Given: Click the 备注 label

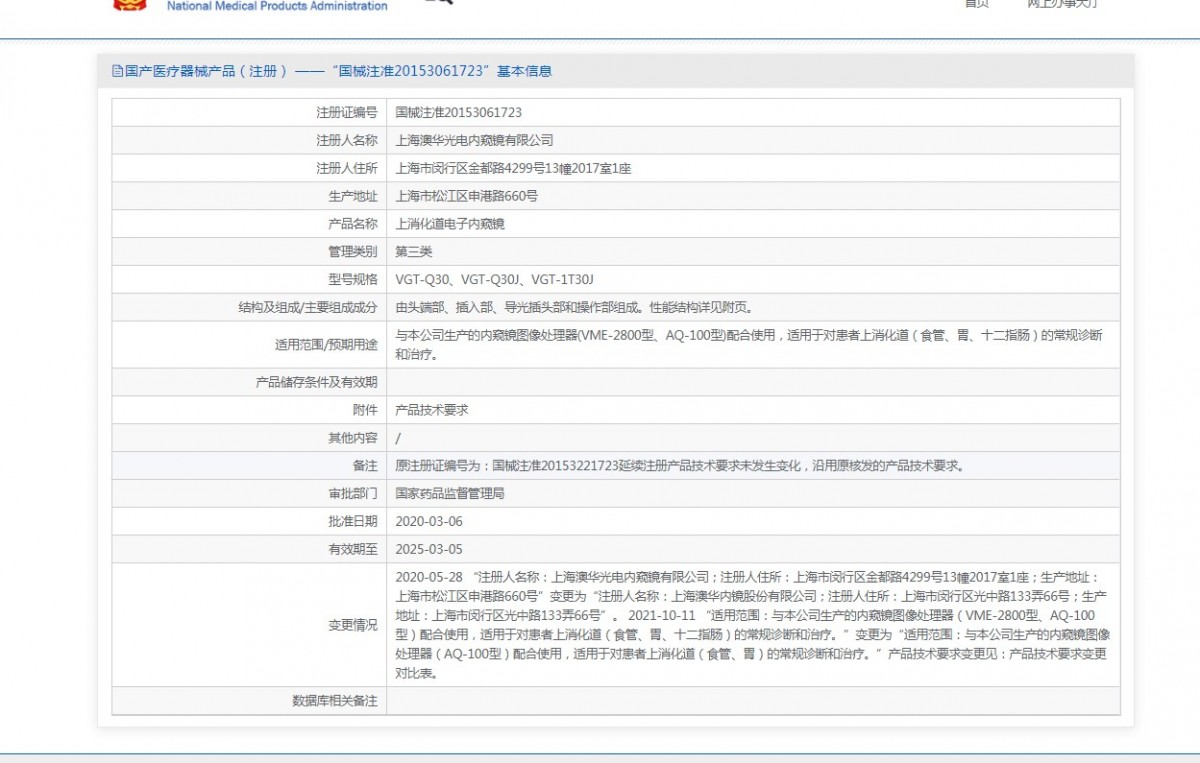Looking at the screenshot, I should 366,466.
